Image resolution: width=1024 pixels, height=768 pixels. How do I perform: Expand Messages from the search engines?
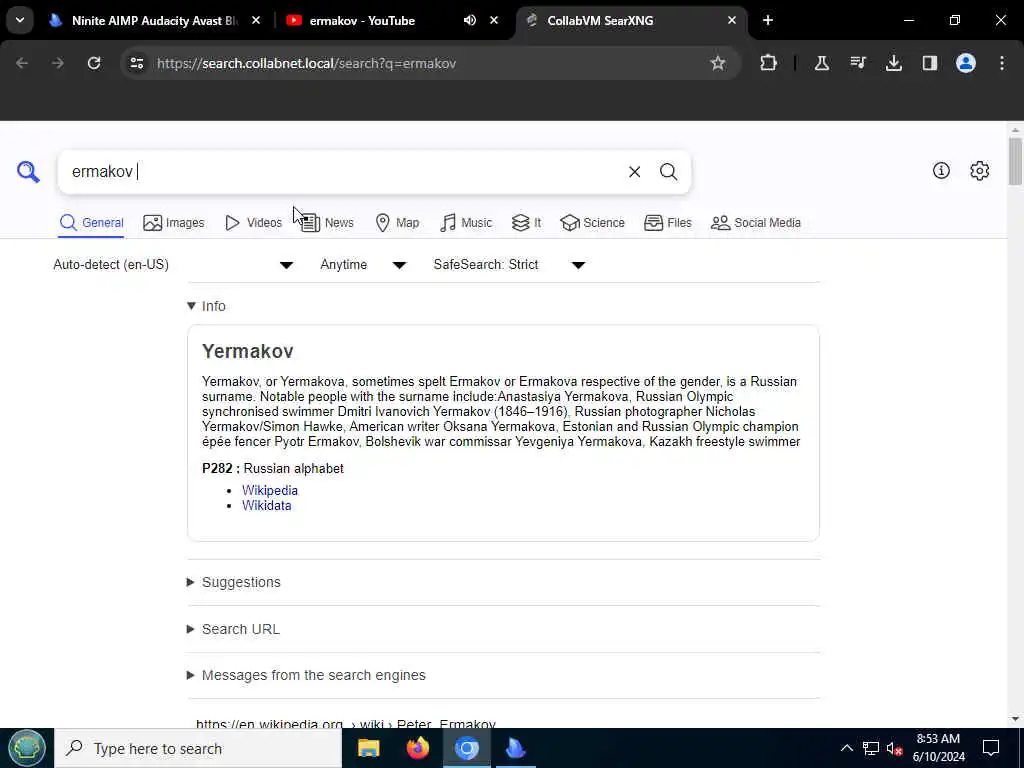pos(306,675)
